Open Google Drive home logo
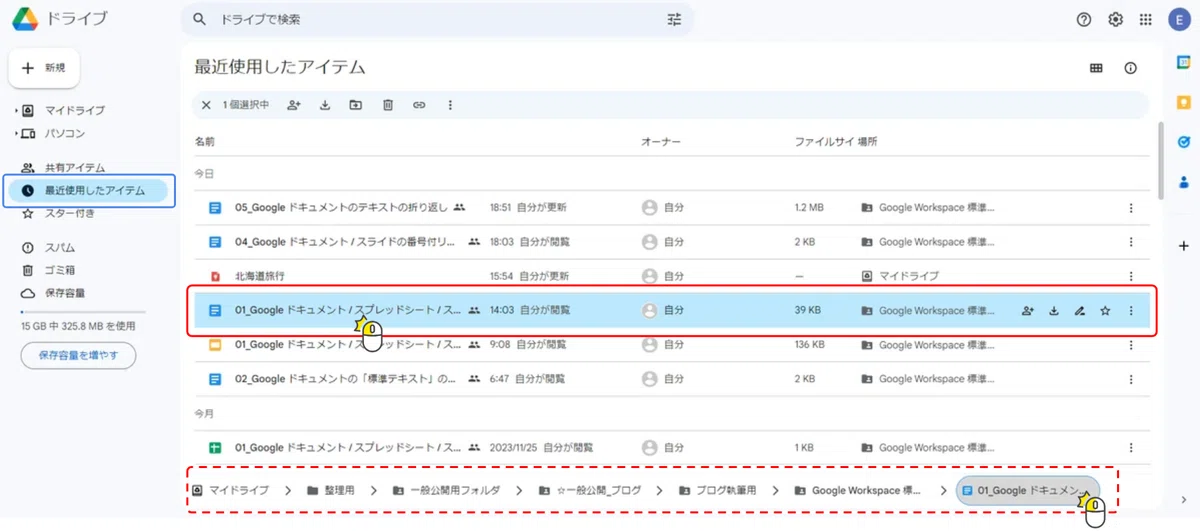This screenshot has width=1200, height=531. [x=59, y=18]
